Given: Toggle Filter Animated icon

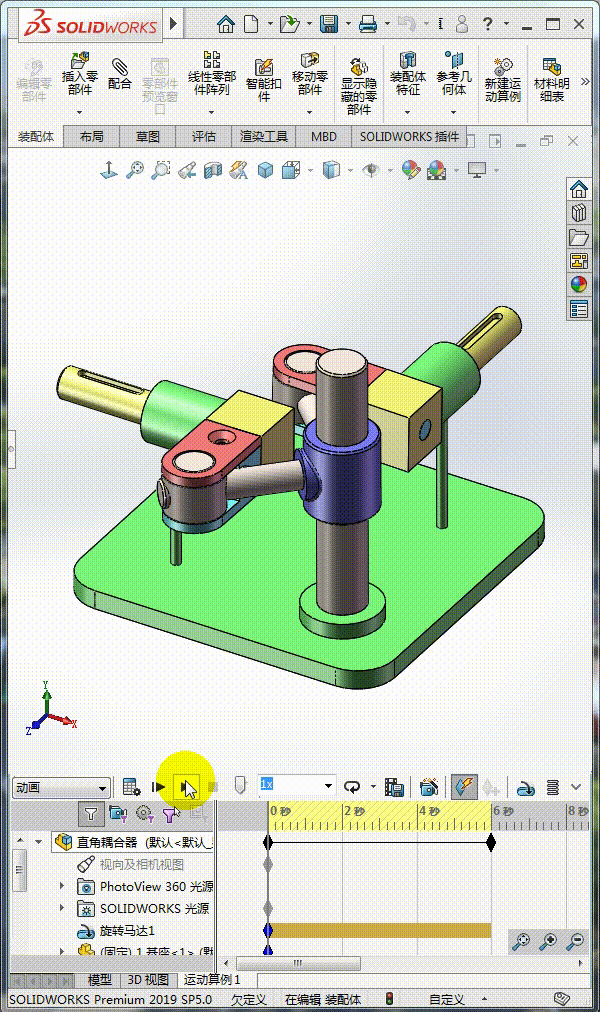Looking at the screenshot, I should [118, 815].
